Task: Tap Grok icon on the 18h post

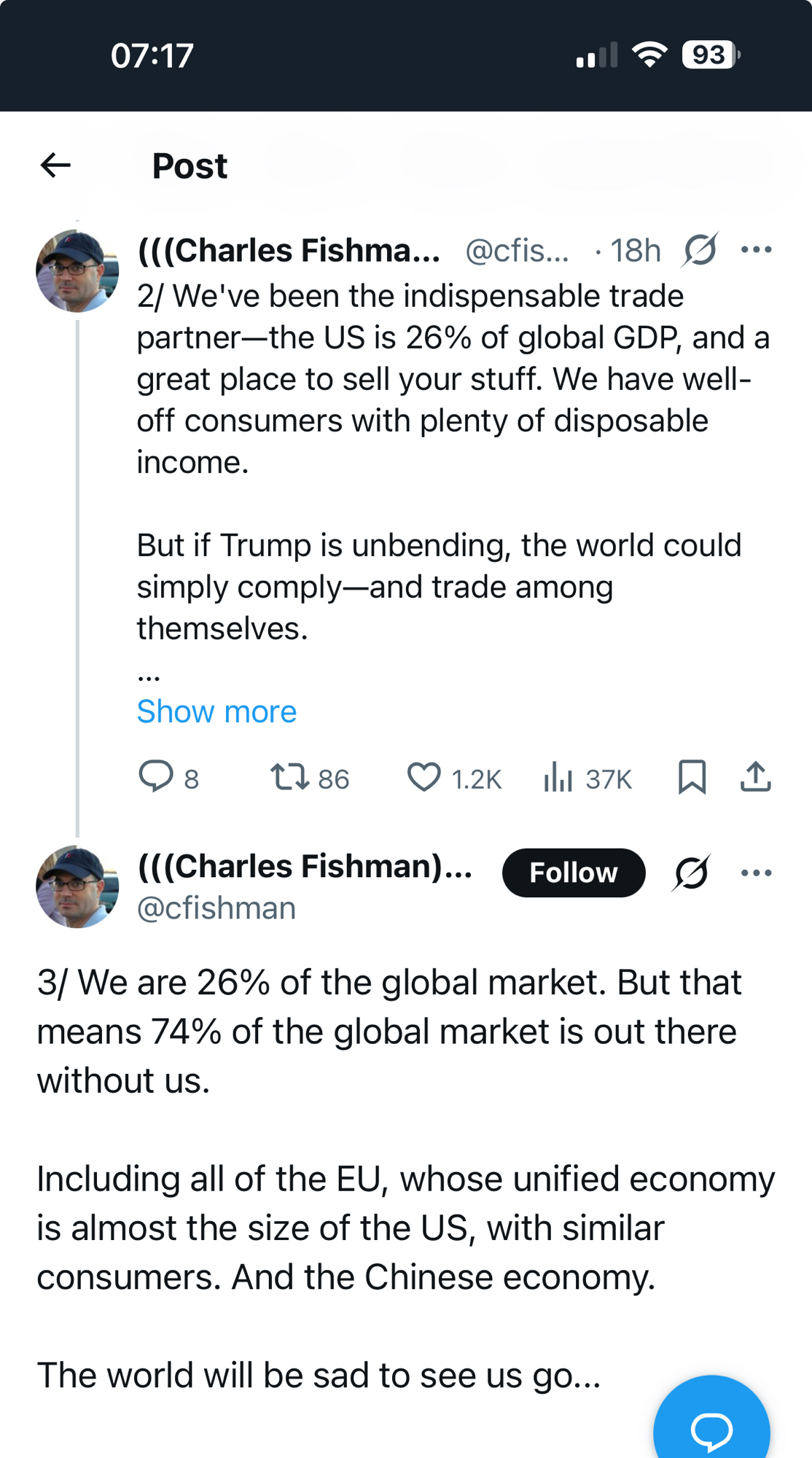Action: pos(700,250)
